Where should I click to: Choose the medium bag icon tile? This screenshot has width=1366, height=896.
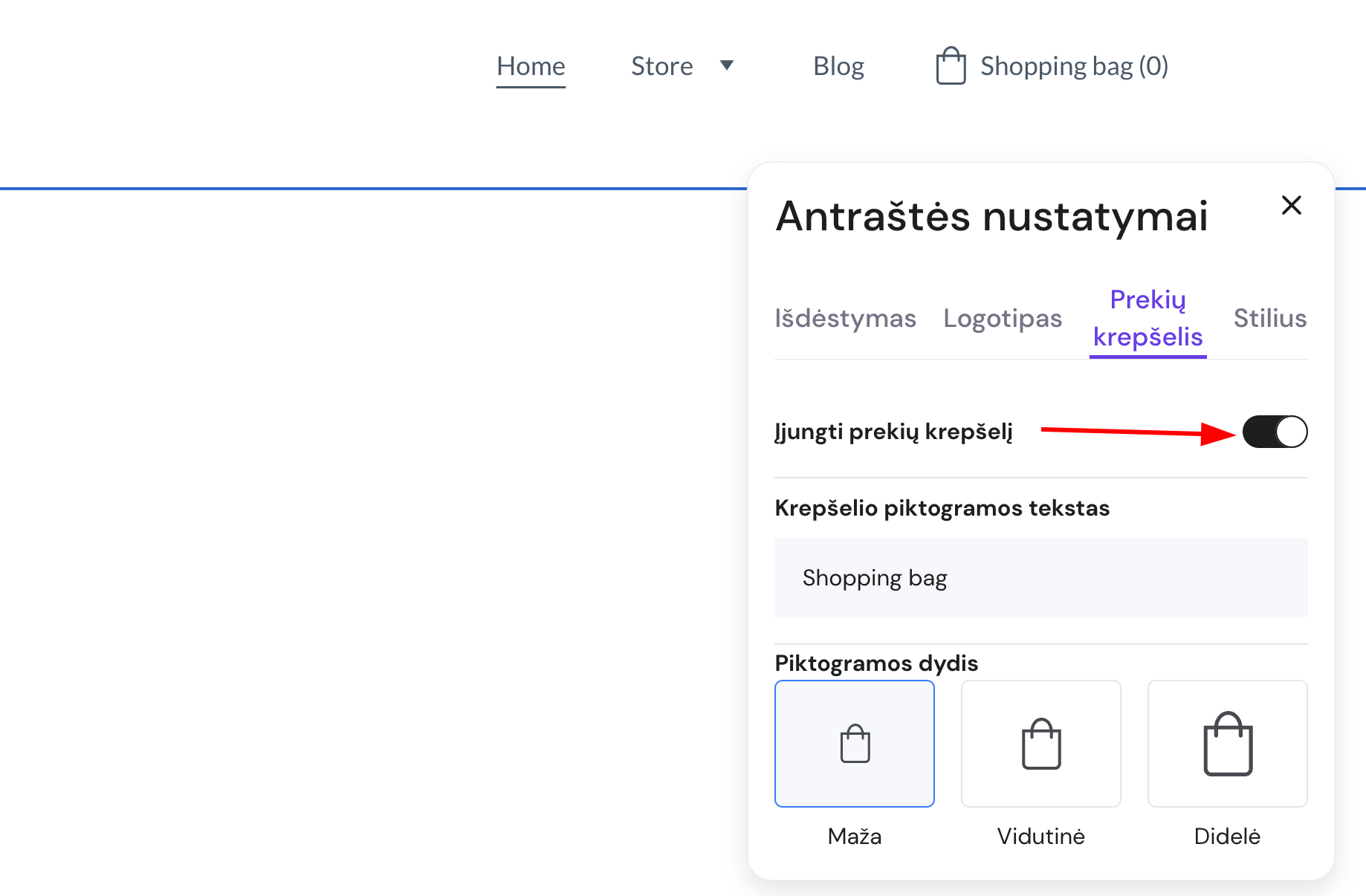pos(1040,744)
